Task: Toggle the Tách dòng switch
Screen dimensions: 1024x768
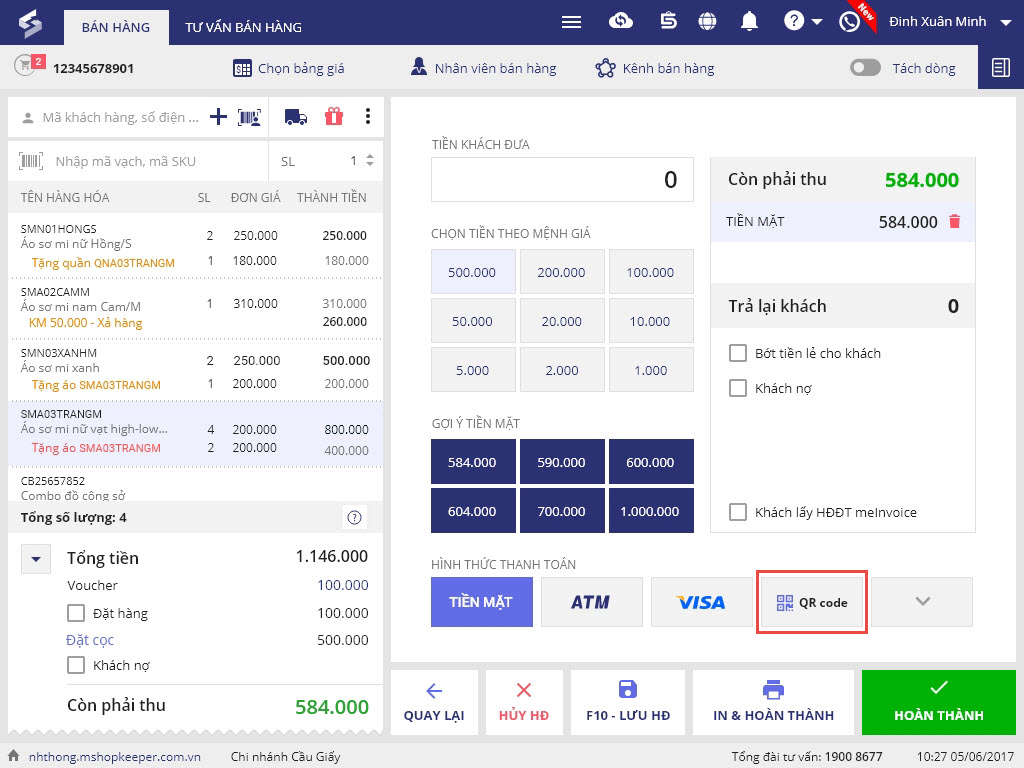Action: [865, 68]
